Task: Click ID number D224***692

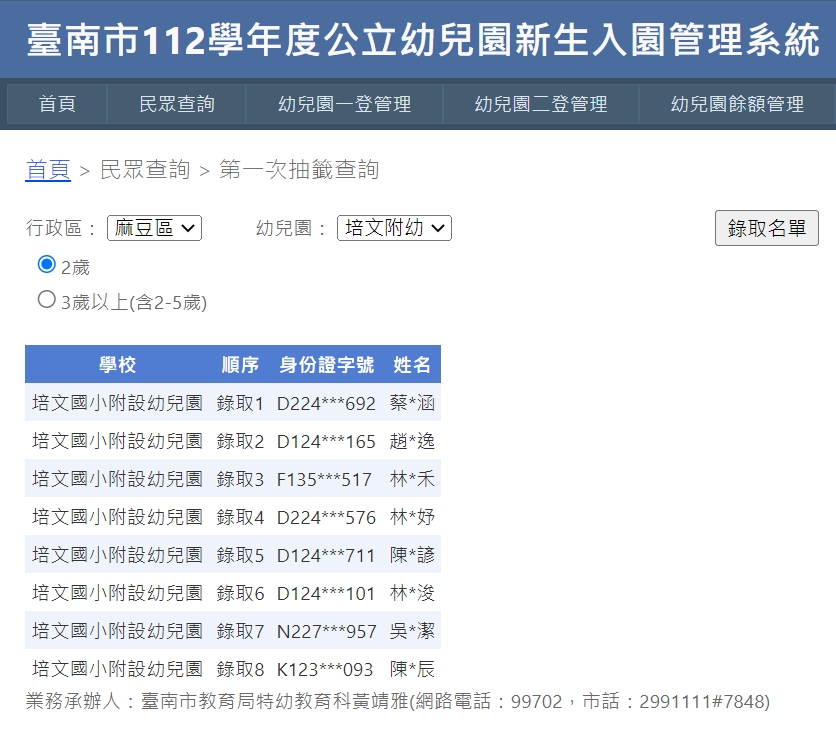Action: pyautogui.click(x=326, y=404)
